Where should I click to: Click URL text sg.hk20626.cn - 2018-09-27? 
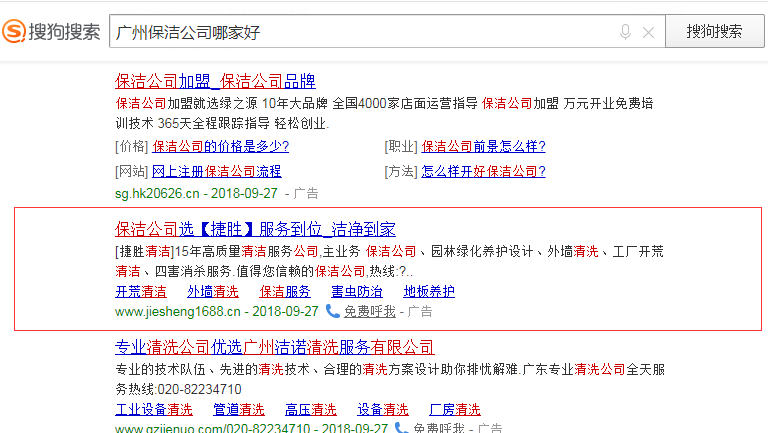coord(196,193)
